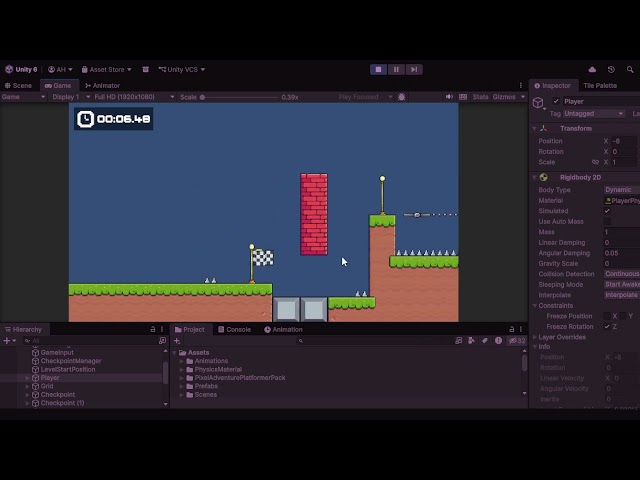Screen dimensions: 640x480
Task: Toggle the Scale constrain proportions link icon
Action: click(596, 162)
